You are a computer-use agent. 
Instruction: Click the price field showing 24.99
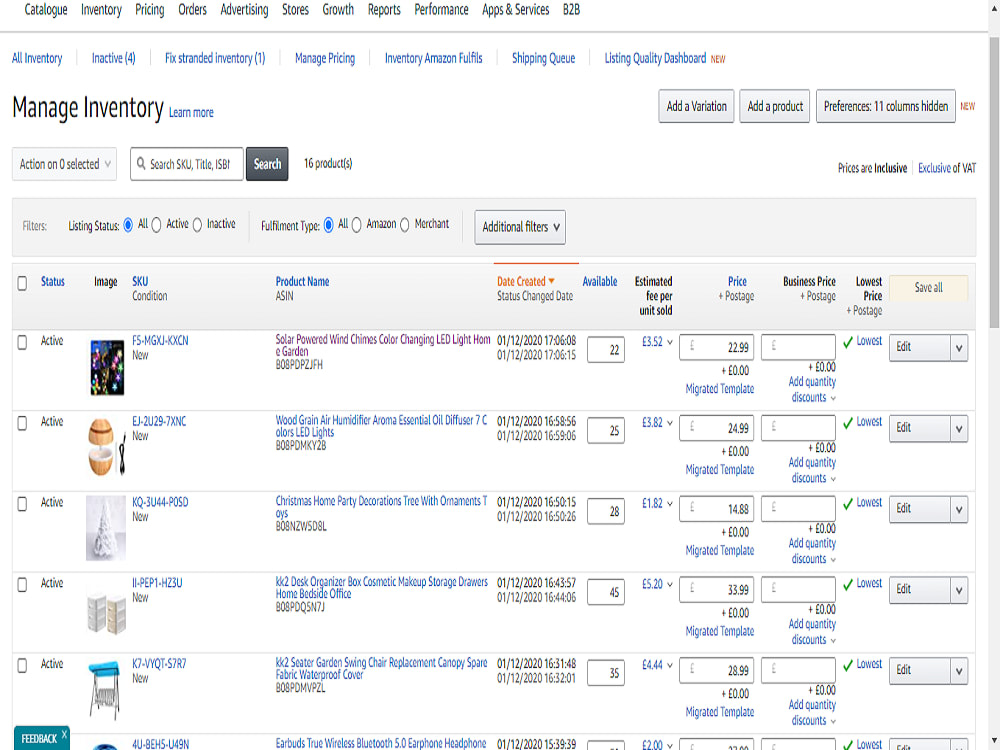coord(717,428)
